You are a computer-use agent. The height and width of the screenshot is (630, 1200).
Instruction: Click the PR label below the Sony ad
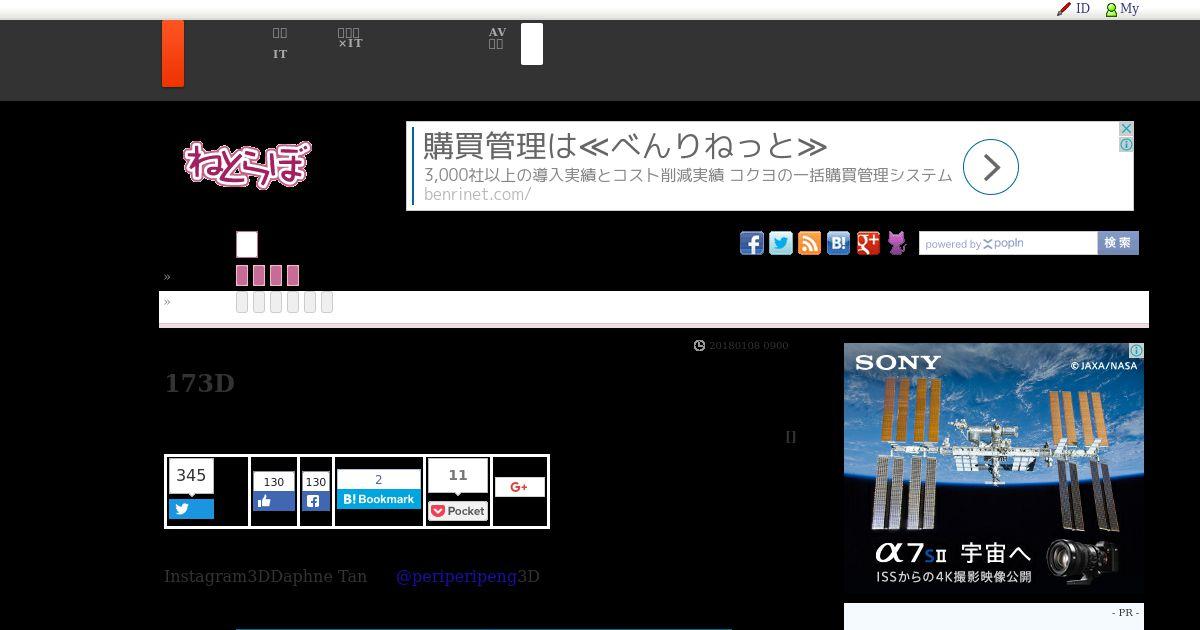coord(1126,613)
